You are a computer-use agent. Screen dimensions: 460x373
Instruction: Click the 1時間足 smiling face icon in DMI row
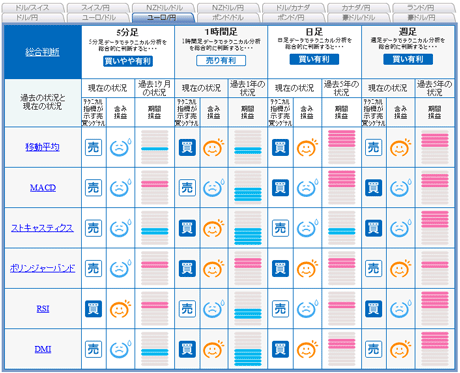214,349
